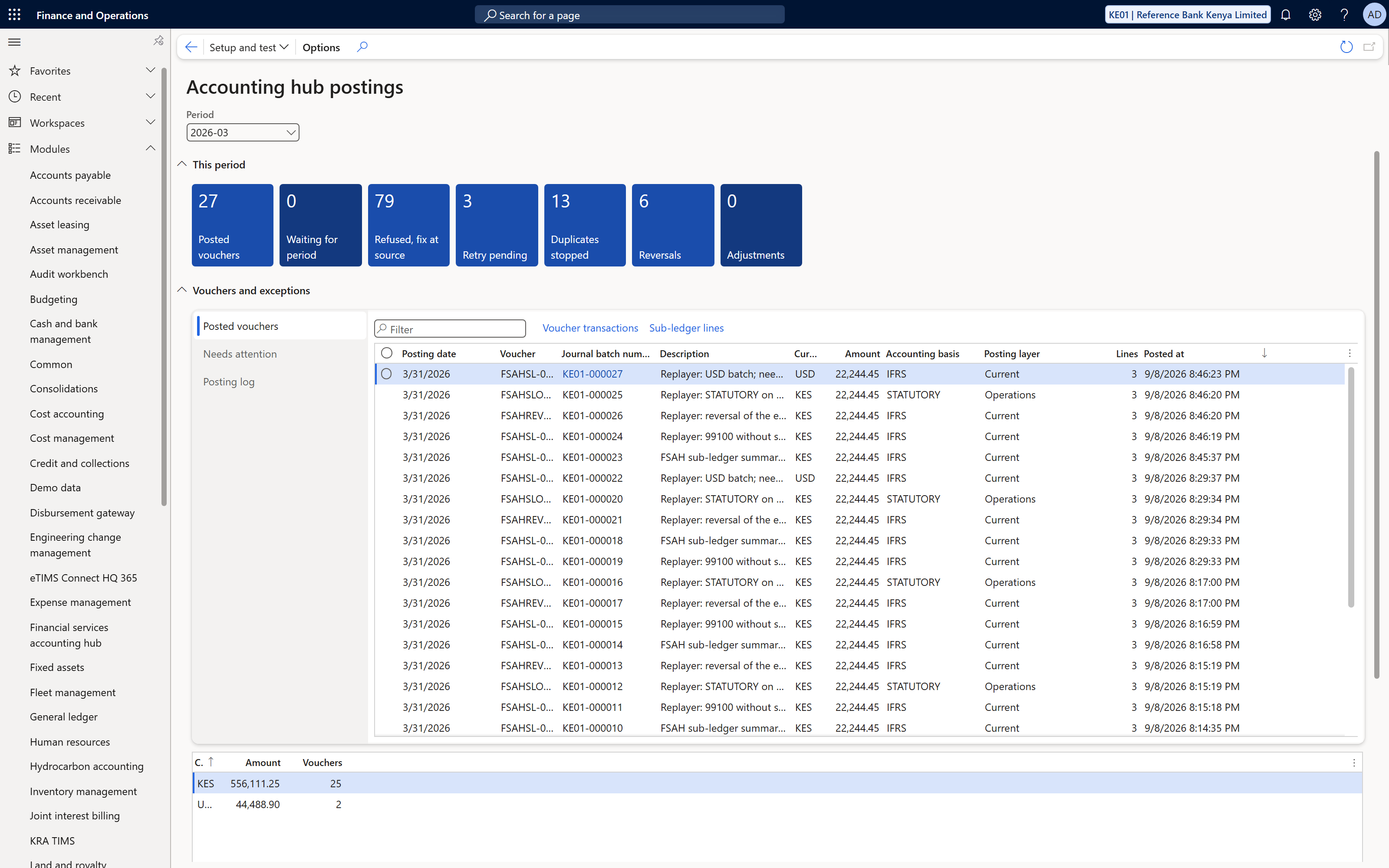This screenshot has width=1389, height=868.
Task: Open currency totals grid options menu
Action: click(x=1354, y=763)
